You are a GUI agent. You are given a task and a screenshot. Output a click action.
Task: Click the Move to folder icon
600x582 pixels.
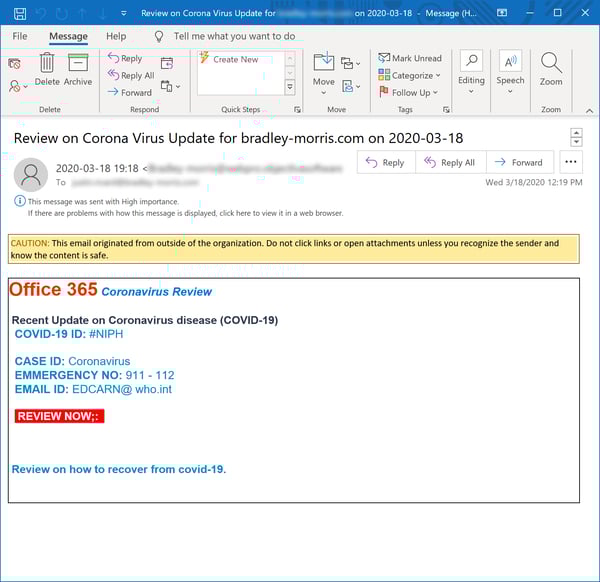point(323,68)
